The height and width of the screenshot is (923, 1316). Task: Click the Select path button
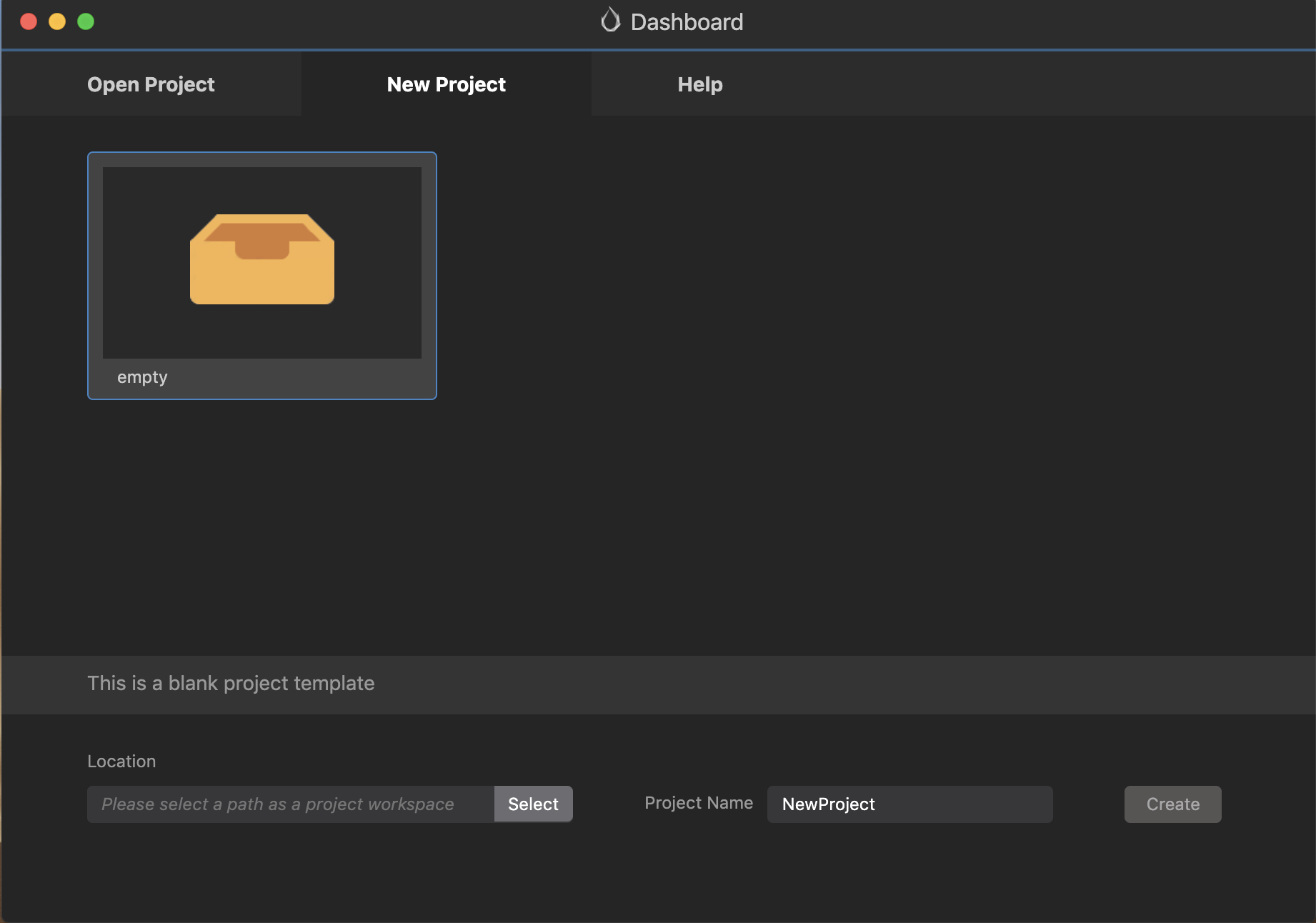click(x=533, y=804)
